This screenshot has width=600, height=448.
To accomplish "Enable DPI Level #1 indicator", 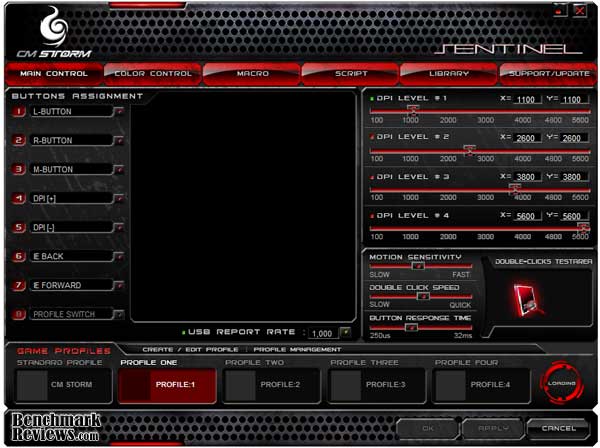I will [372, 99].
